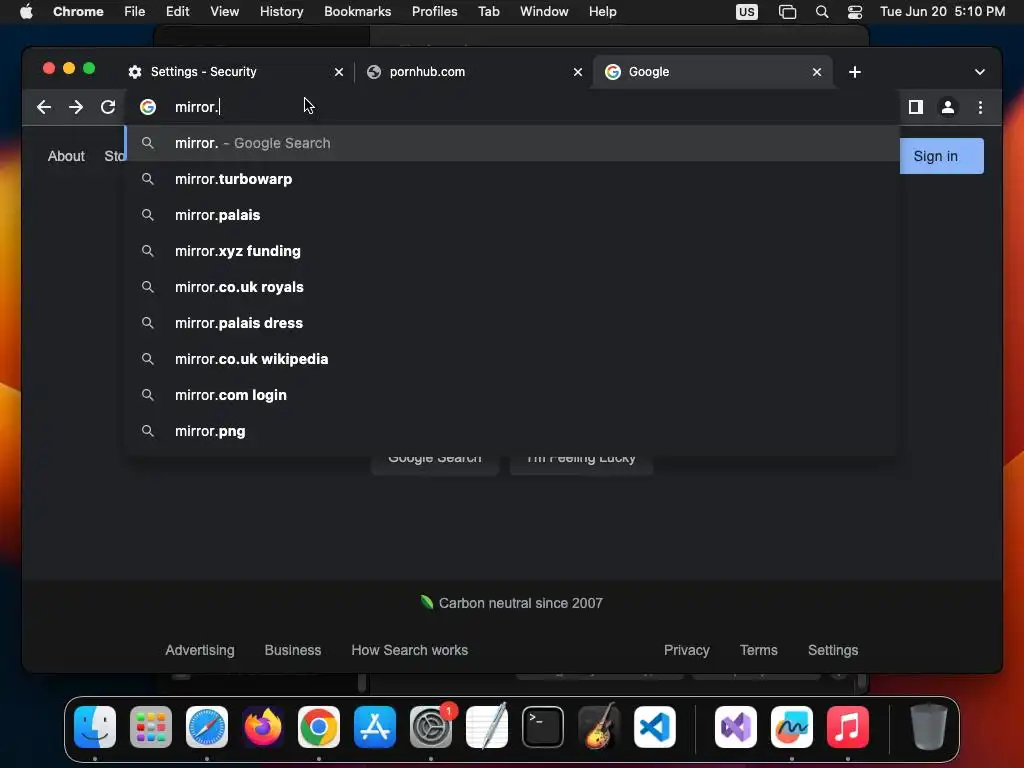Expand the tab search chevron
Screen dimensions: 1024x768
(980, 72)
